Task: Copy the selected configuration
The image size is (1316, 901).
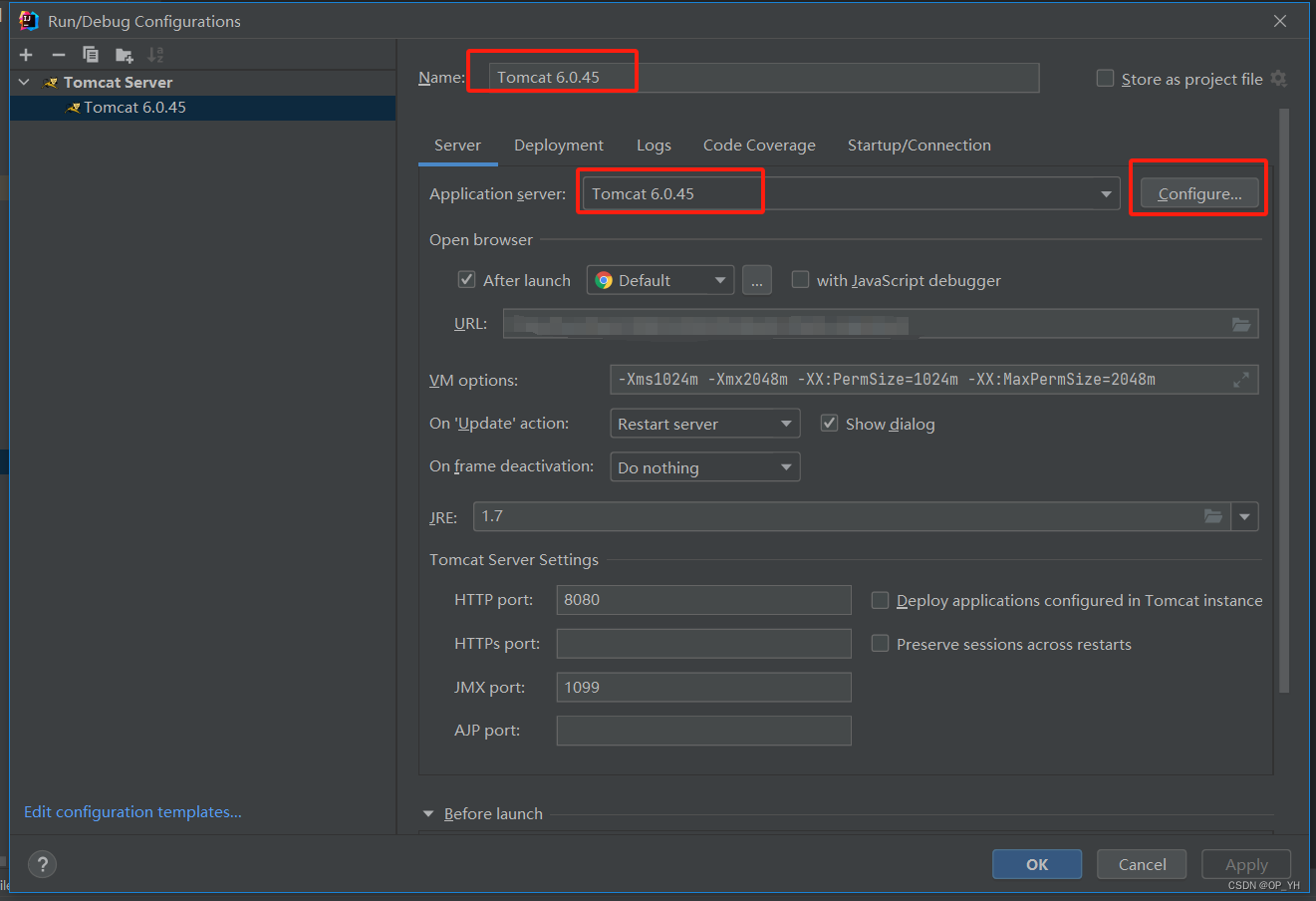Action: (91, 55)
